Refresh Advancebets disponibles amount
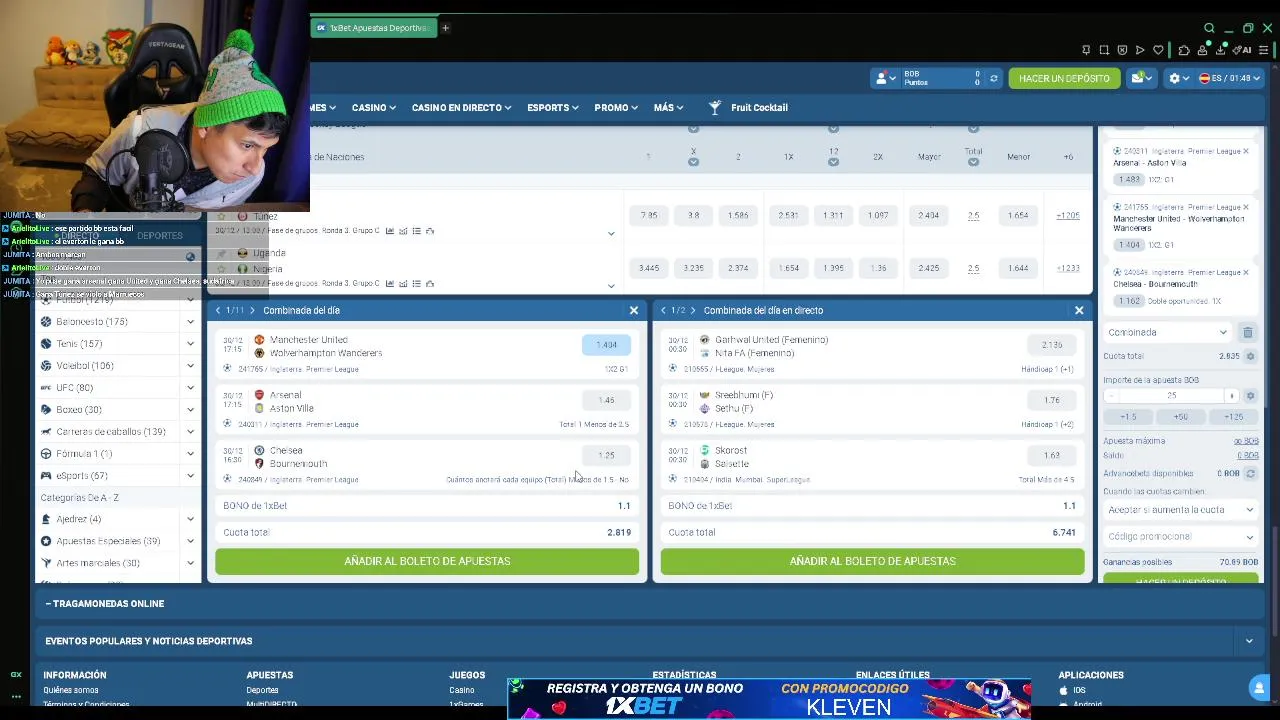This screenshot has height=720, width=1280. click(1250, 473)
